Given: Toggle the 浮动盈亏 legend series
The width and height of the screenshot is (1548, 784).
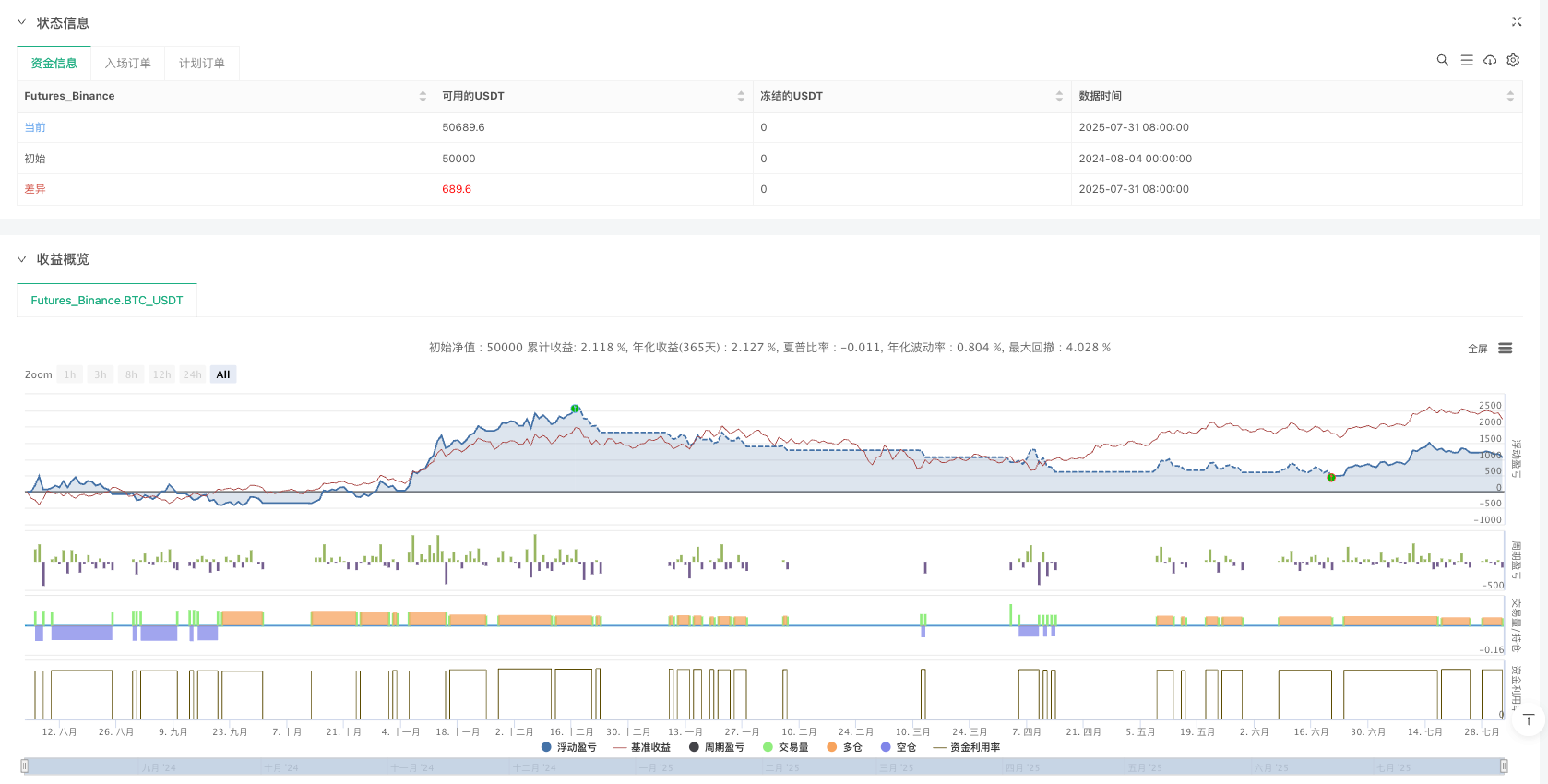Looking at the screenshot, I should pos(569,747).
